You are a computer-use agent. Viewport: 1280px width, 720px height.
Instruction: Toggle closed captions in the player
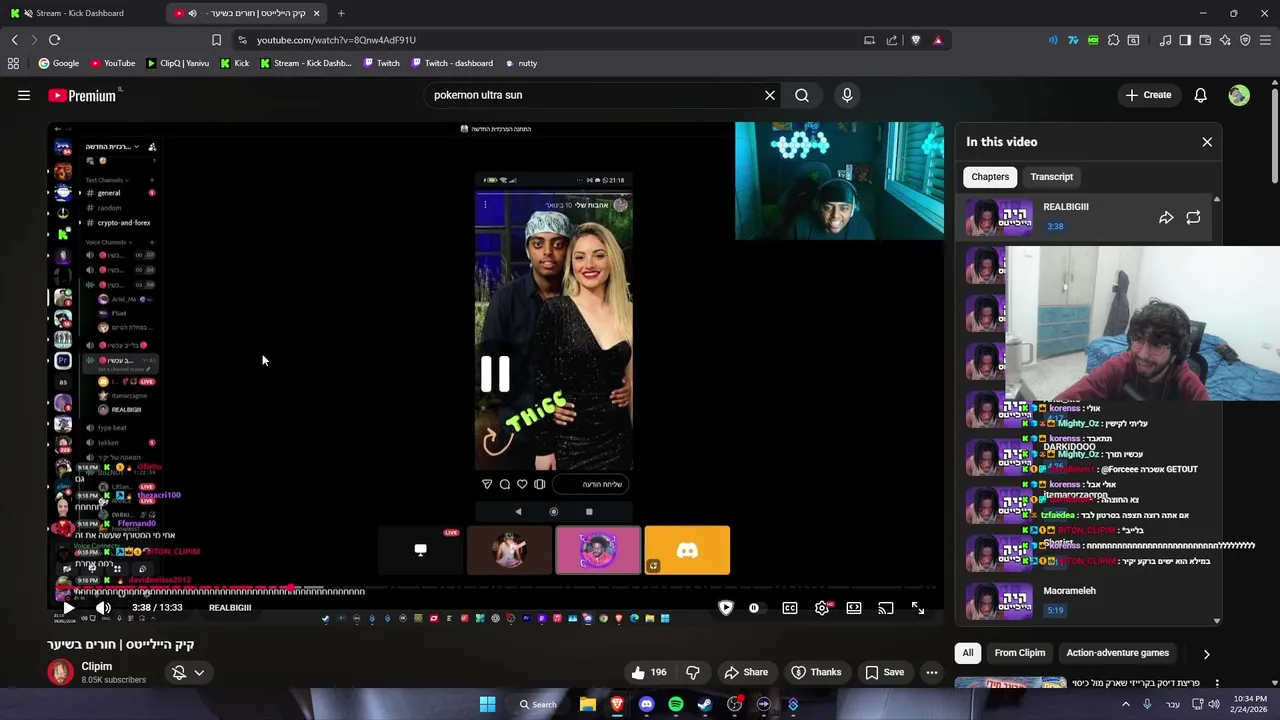(x=790, y=607)
